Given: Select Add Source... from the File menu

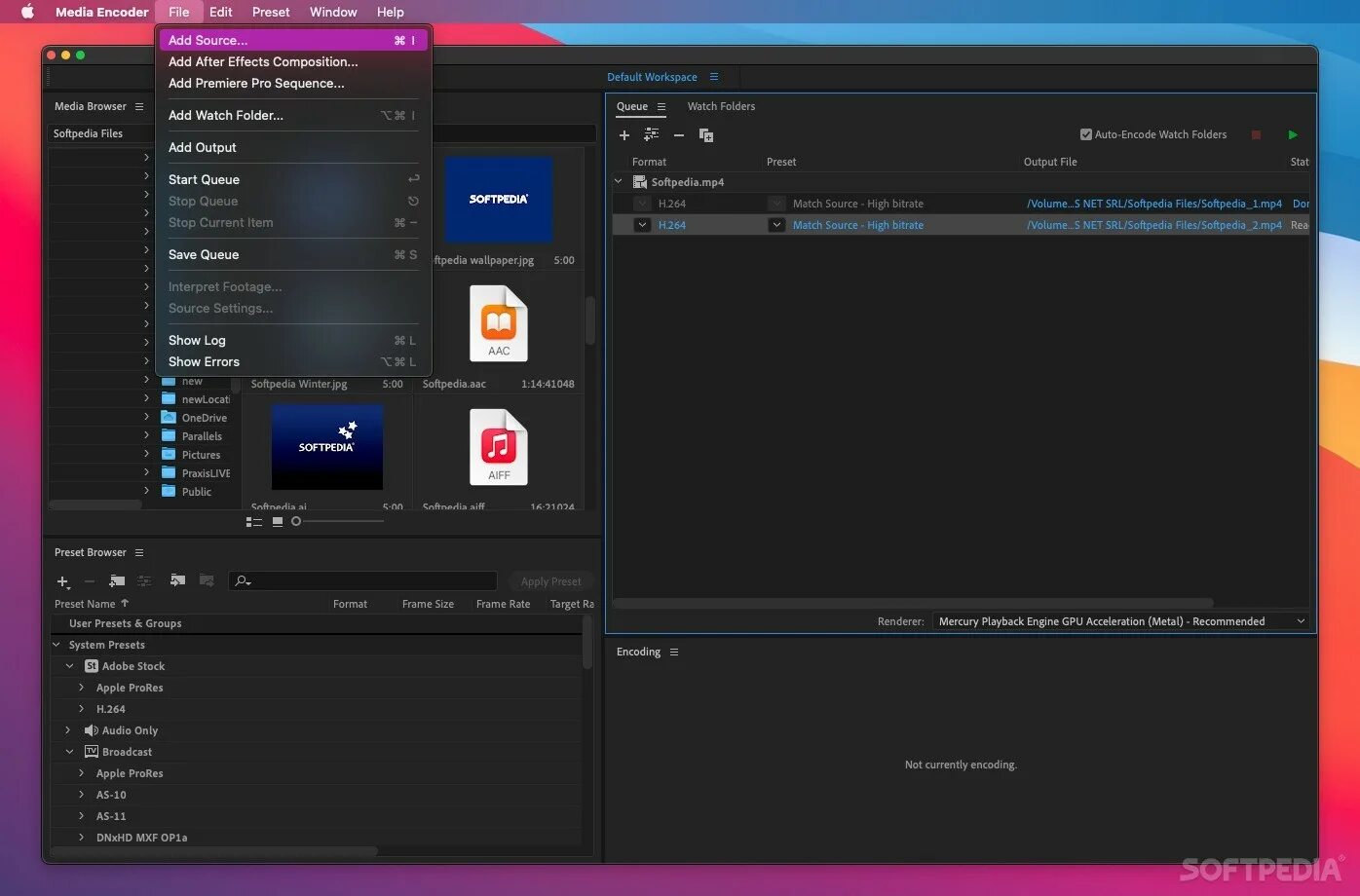Looking at the screenshot, I should [293, 40].
